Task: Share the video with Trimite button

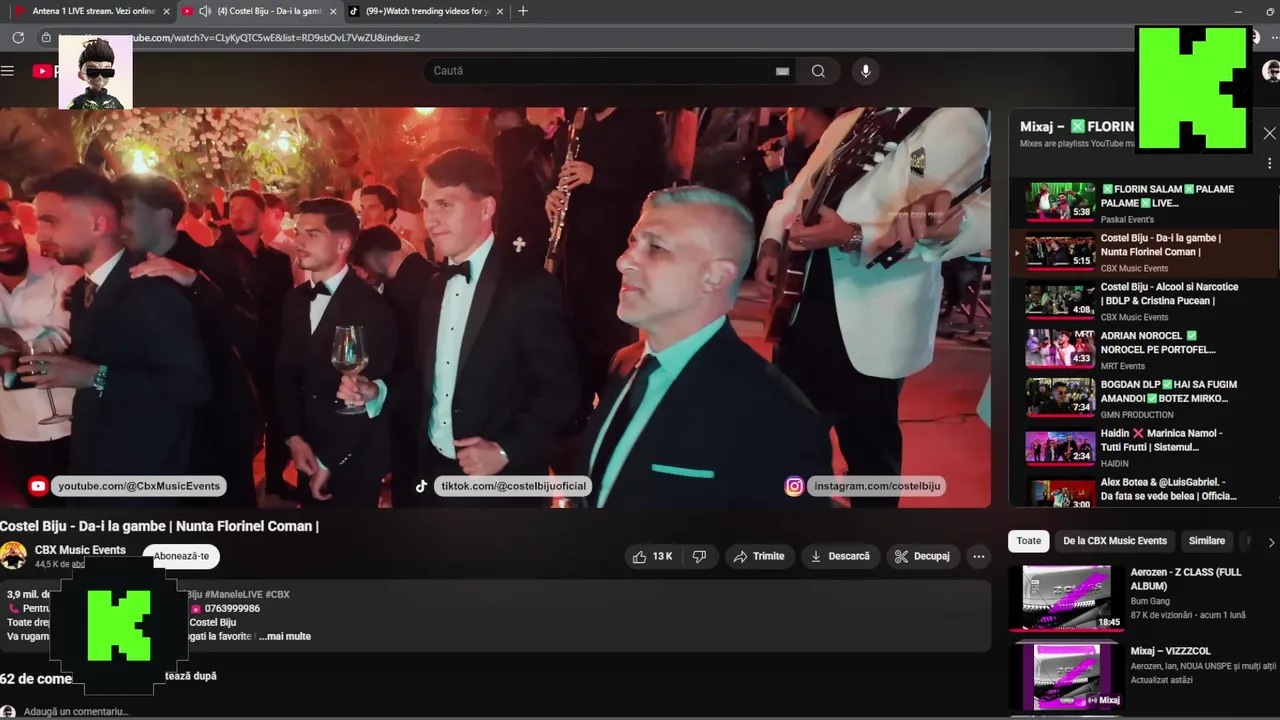Action: pyautogui.click(x=758, y=556)
